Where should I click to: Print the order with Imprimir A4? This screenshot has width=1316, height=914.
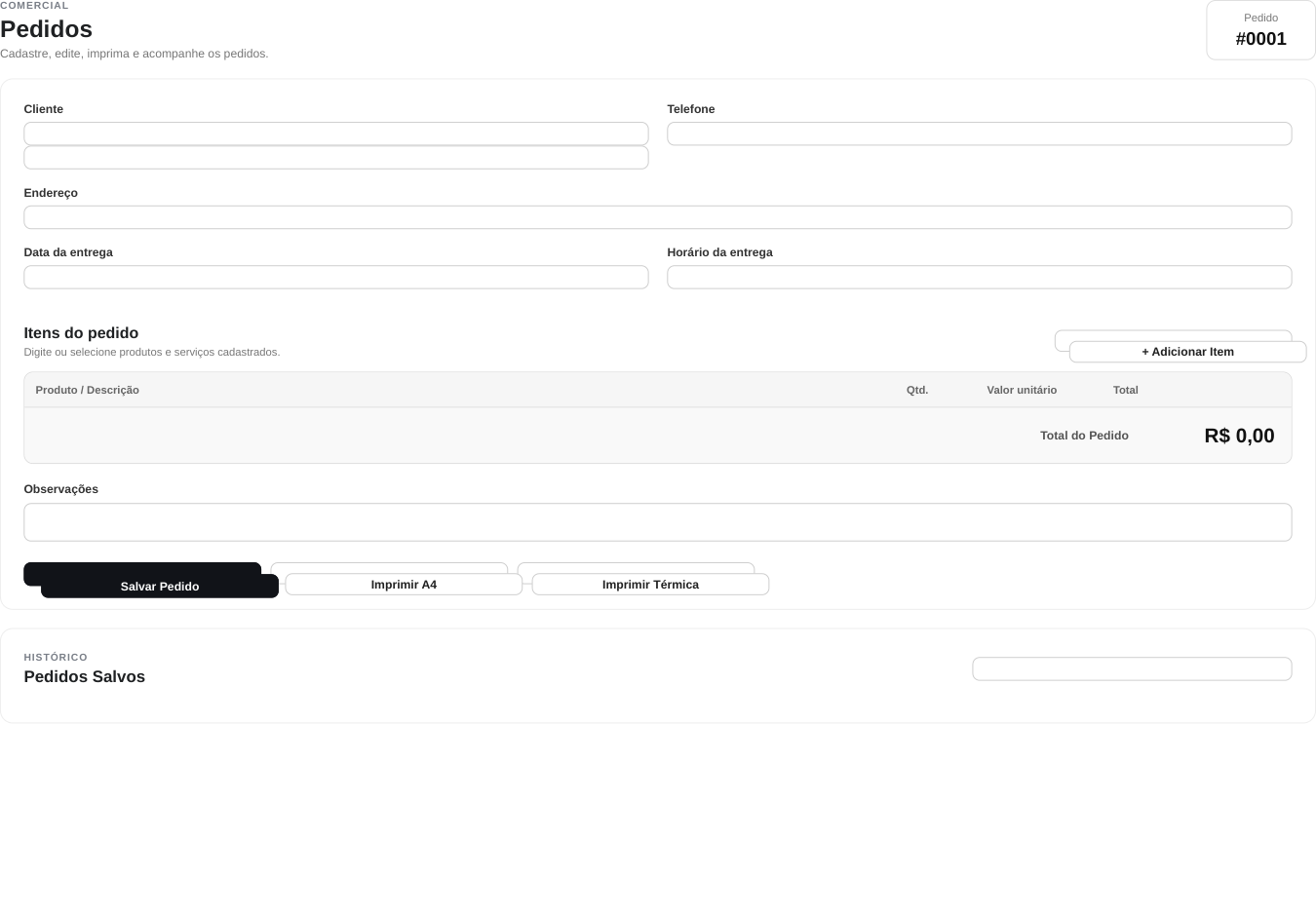click(404, 585)
